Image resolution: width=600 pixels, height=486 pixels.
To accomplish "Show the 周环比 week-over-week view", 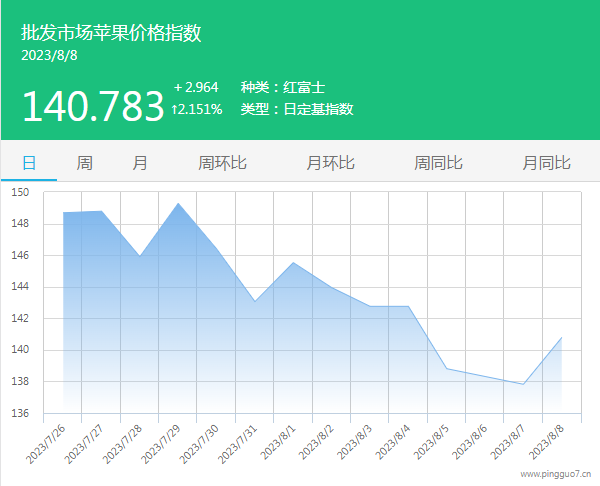I will (x=222, y=162).
